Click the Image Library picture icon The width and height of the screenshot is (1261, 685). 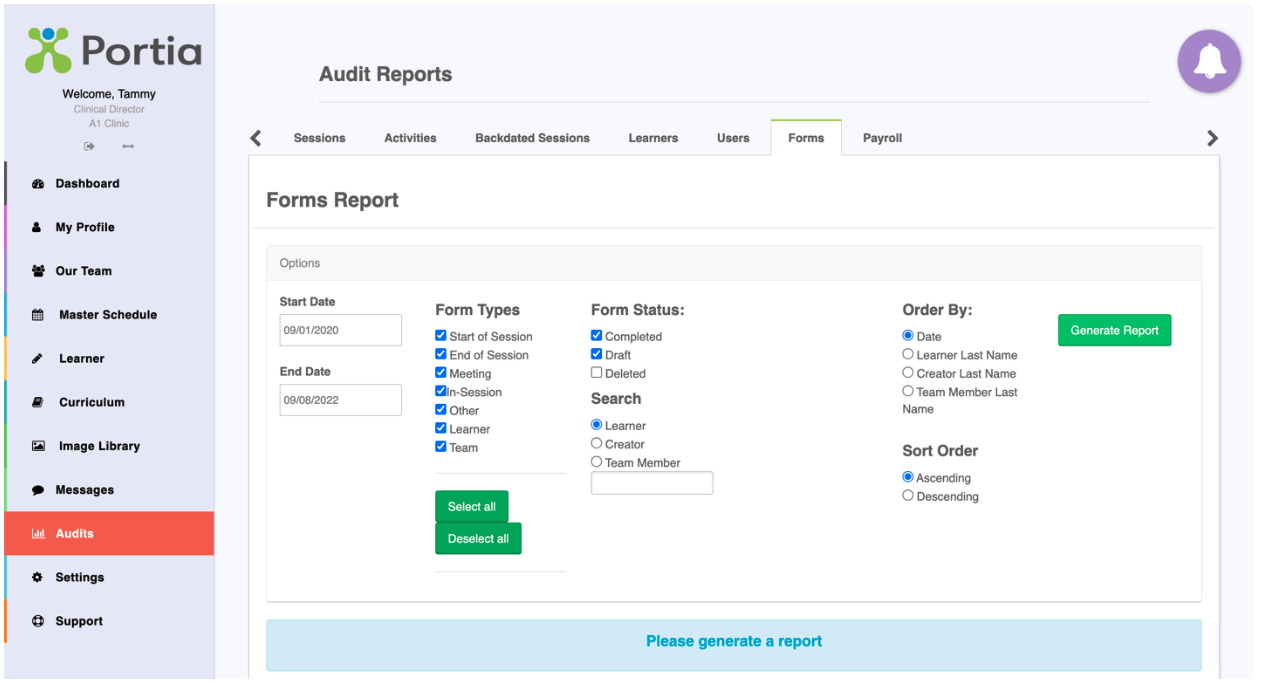[38, 446]
